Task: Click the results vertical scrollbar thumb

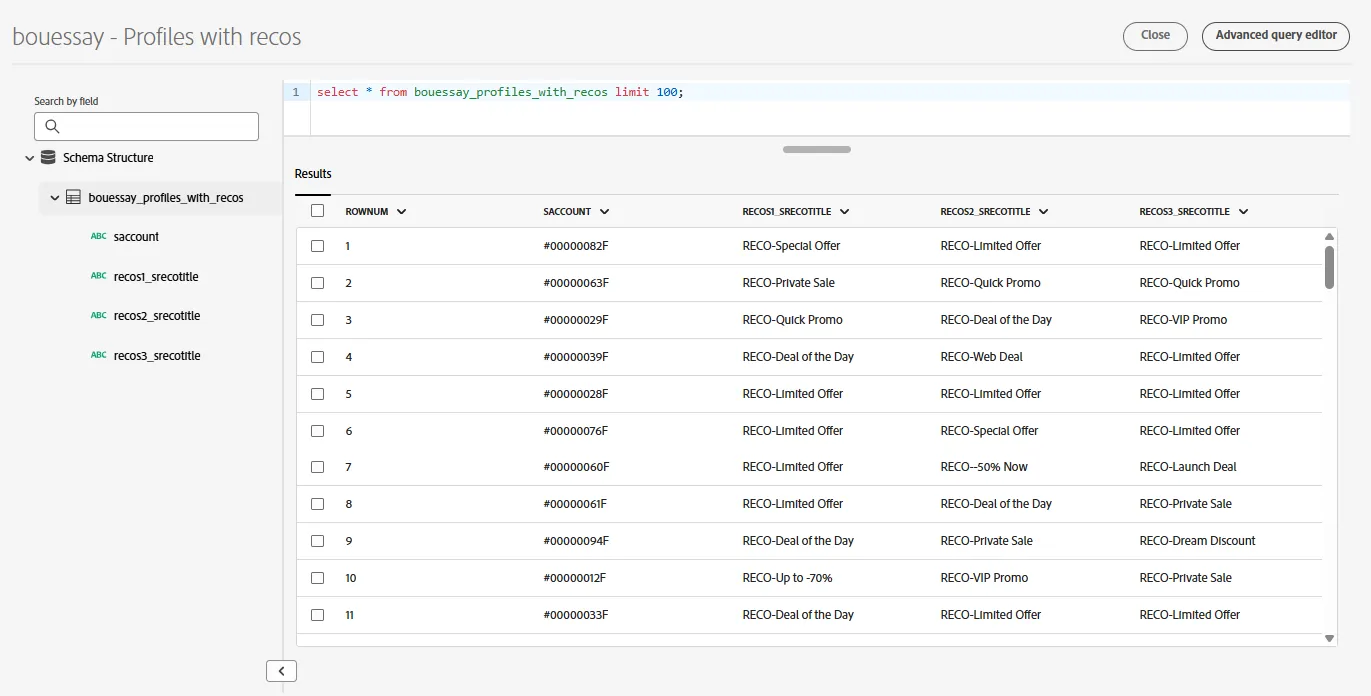Action: coord(1329,267)
